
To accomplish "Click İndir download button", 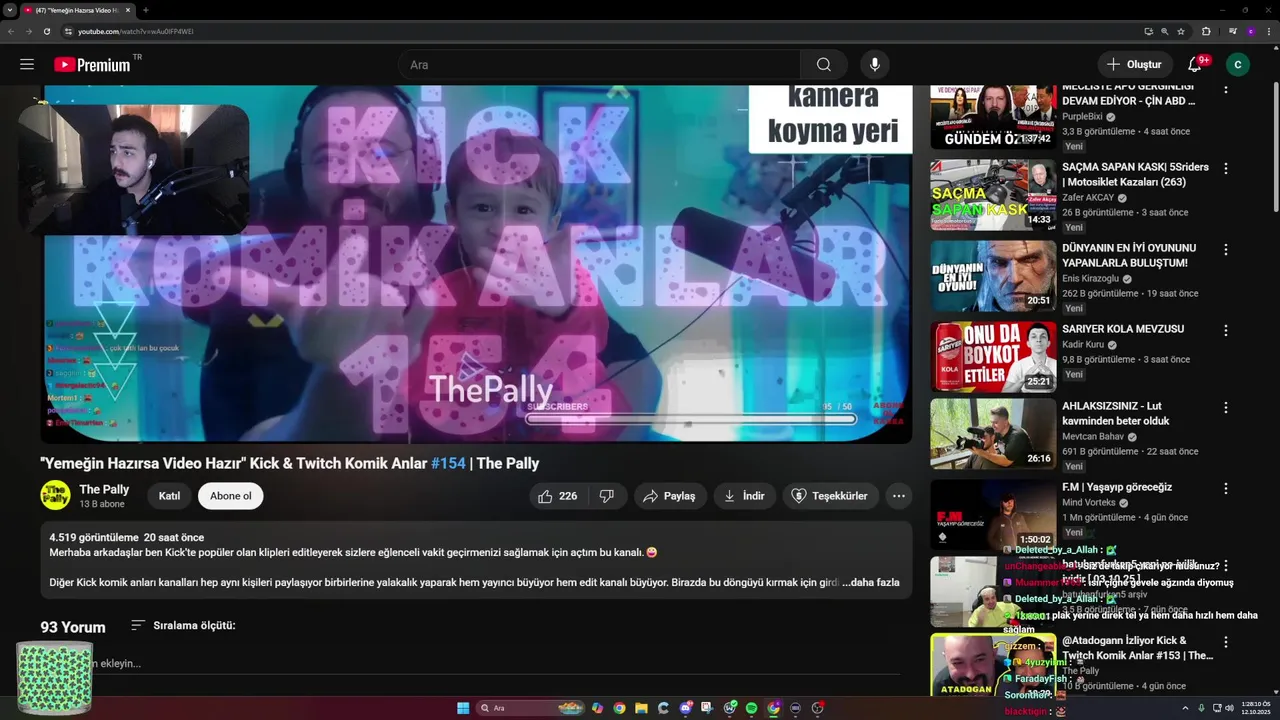I will coord(744,496).
